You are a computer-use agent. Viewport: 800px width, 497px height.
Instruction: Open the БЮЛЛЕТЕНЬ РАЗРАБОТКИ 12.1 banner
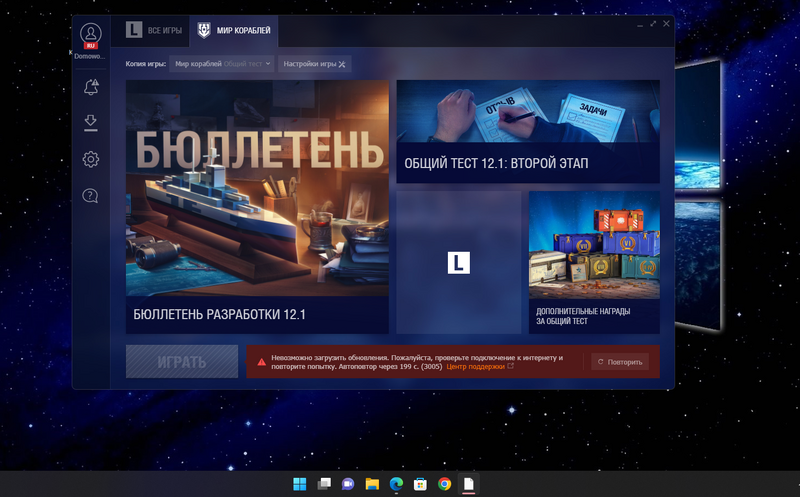[257, 207]
